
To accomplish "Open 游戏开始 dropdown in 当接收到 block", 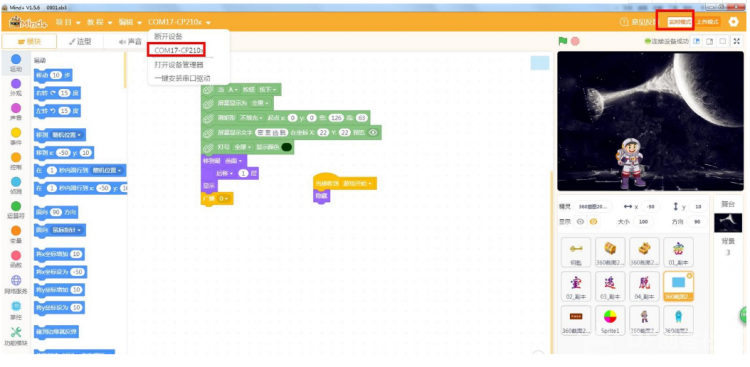I will (x=358, y=183).
